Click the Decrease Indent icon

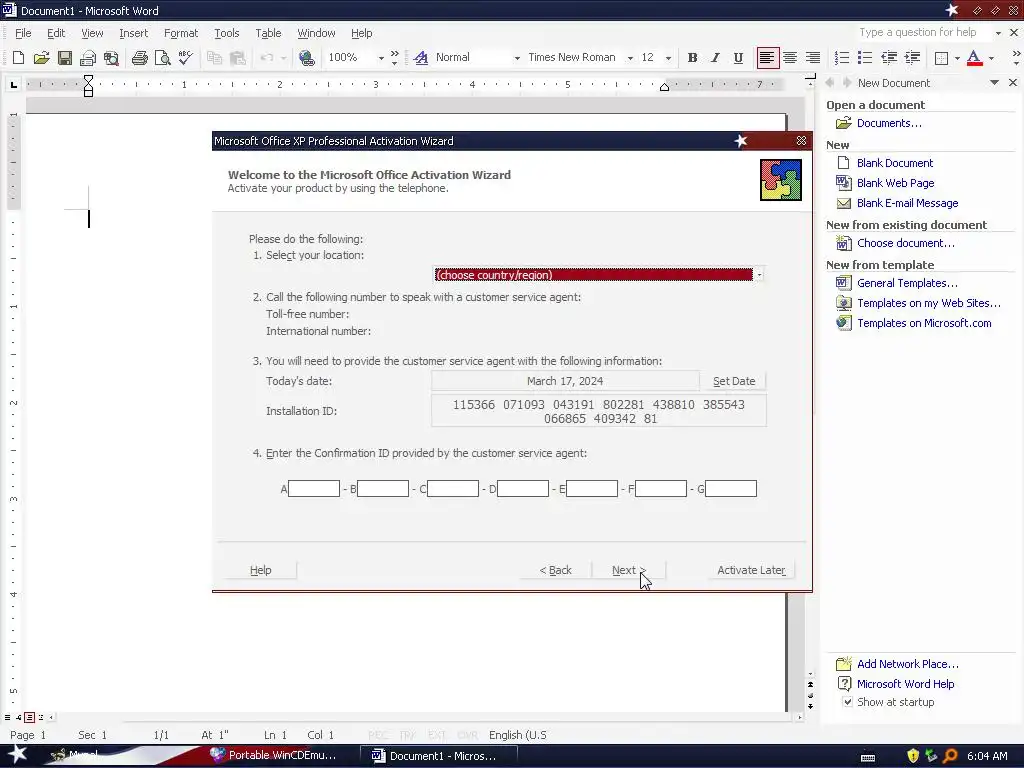(x=889, y=58)
